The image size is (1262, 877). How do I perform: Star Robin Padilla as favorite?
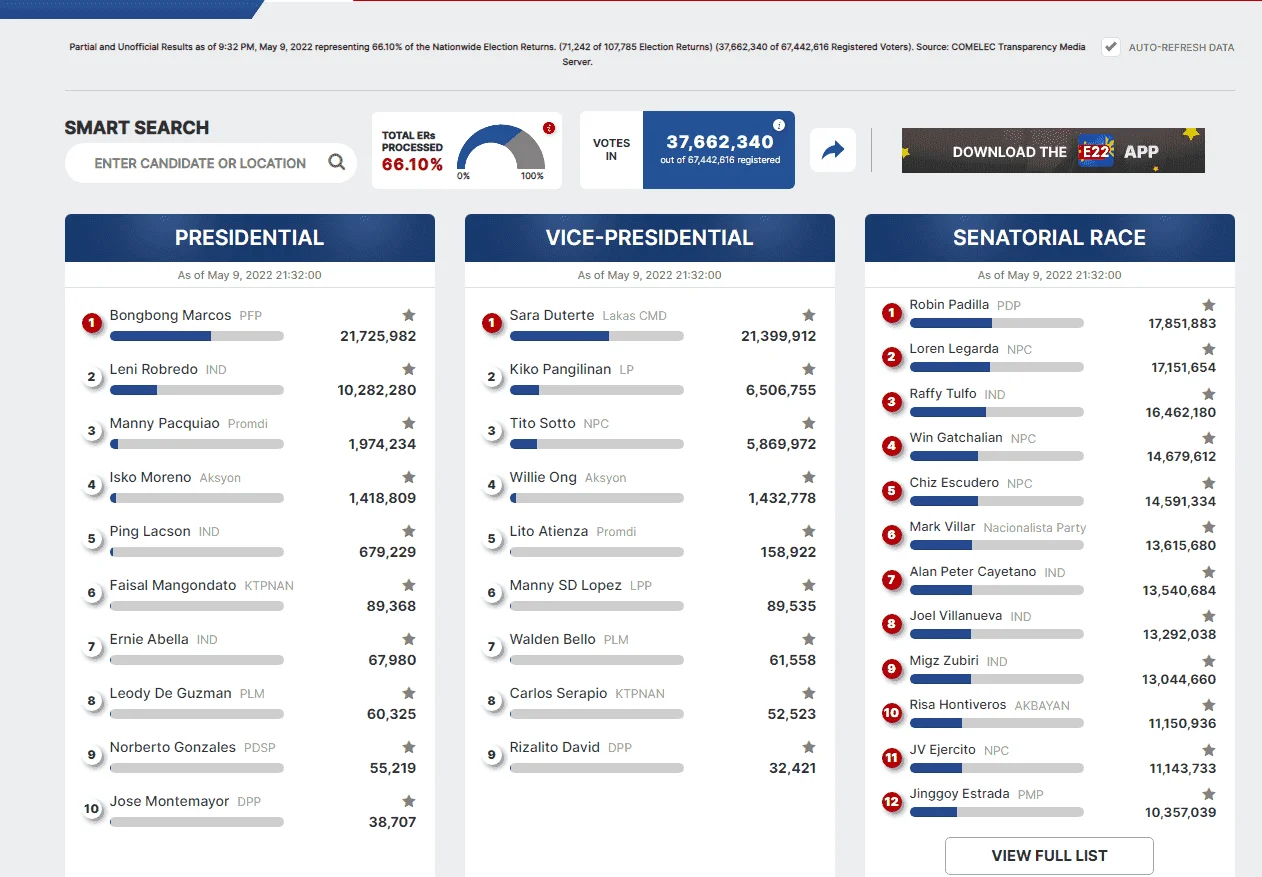pos(1209,305)
